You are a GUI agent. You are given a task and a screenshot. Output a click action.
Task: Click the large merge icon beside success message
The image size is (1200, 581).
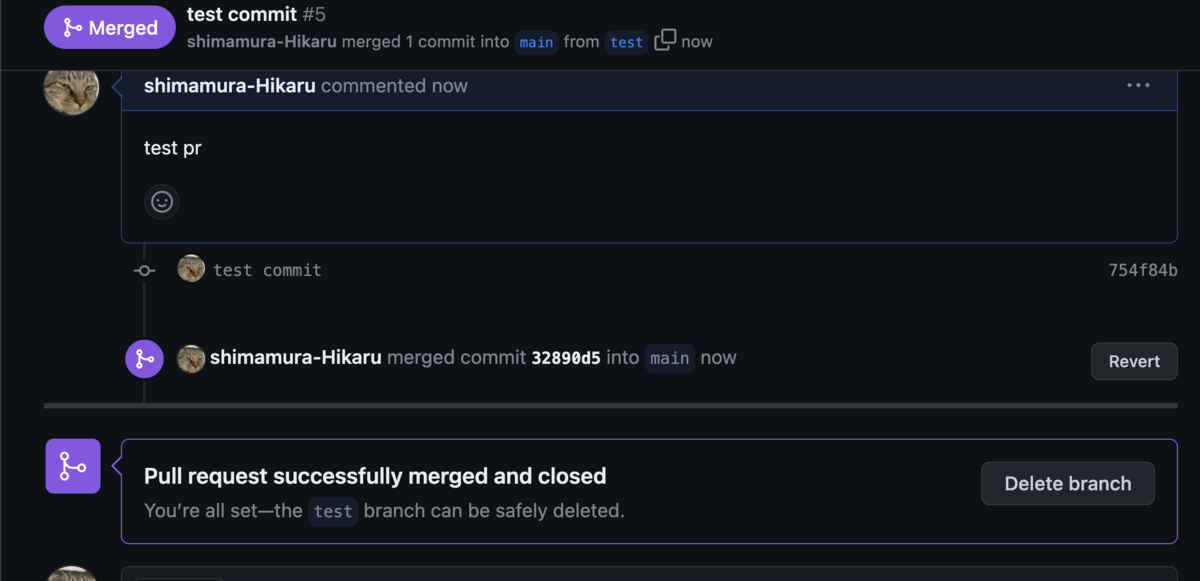pyautogui.click(x=73, y=466)
